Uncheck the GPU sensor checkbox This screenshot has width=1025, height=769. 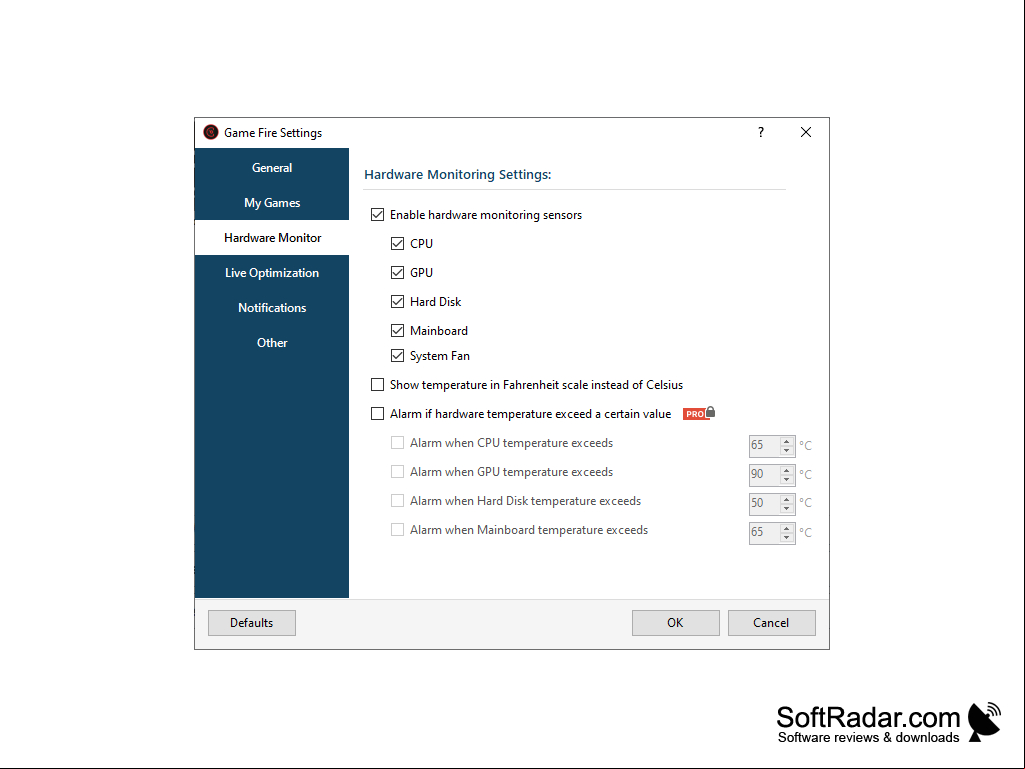[397, 273]
